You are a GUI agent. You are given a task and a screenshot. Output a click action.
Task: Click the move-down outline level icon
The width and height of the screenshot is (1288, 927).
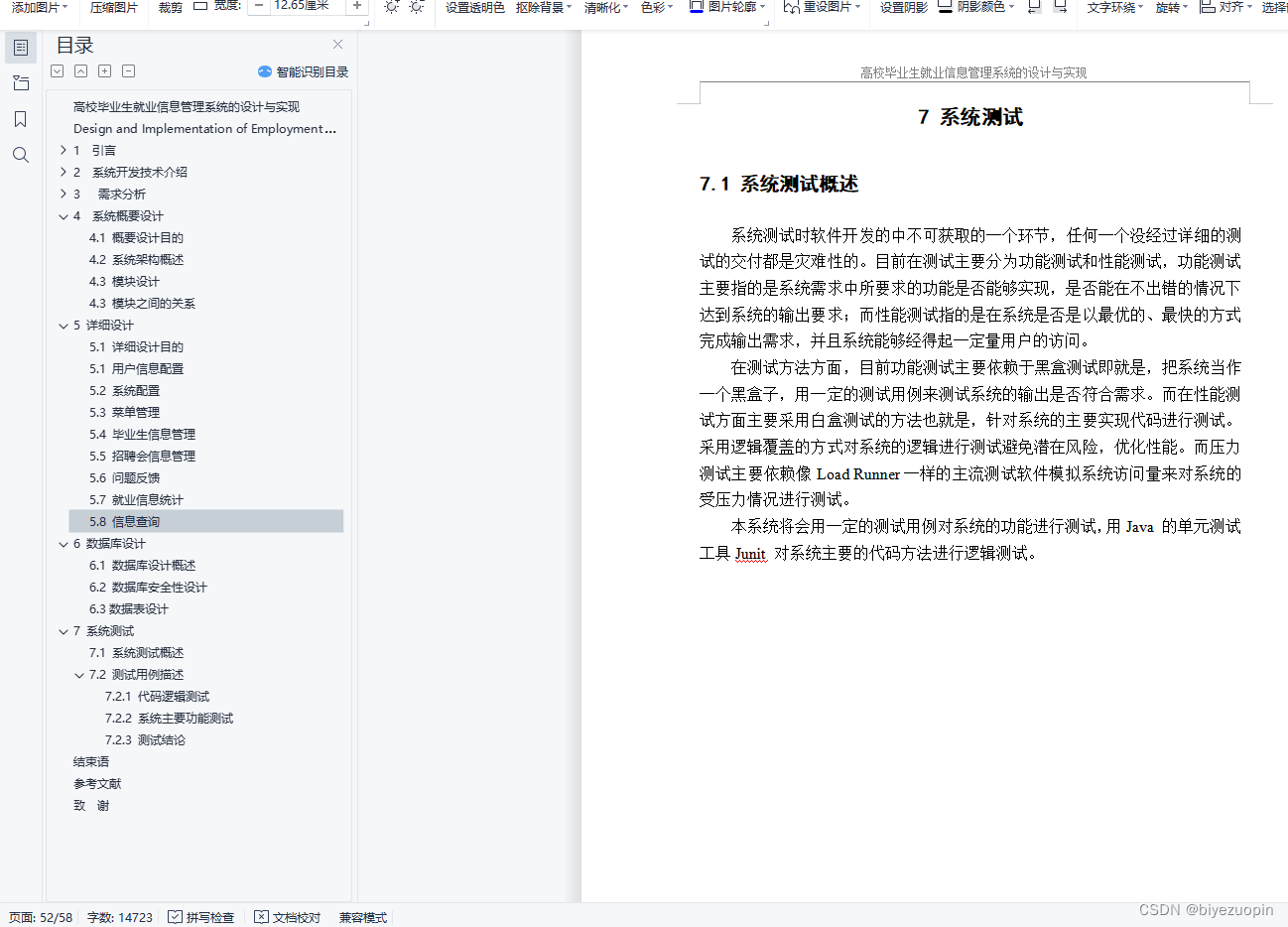click(58, 71)
